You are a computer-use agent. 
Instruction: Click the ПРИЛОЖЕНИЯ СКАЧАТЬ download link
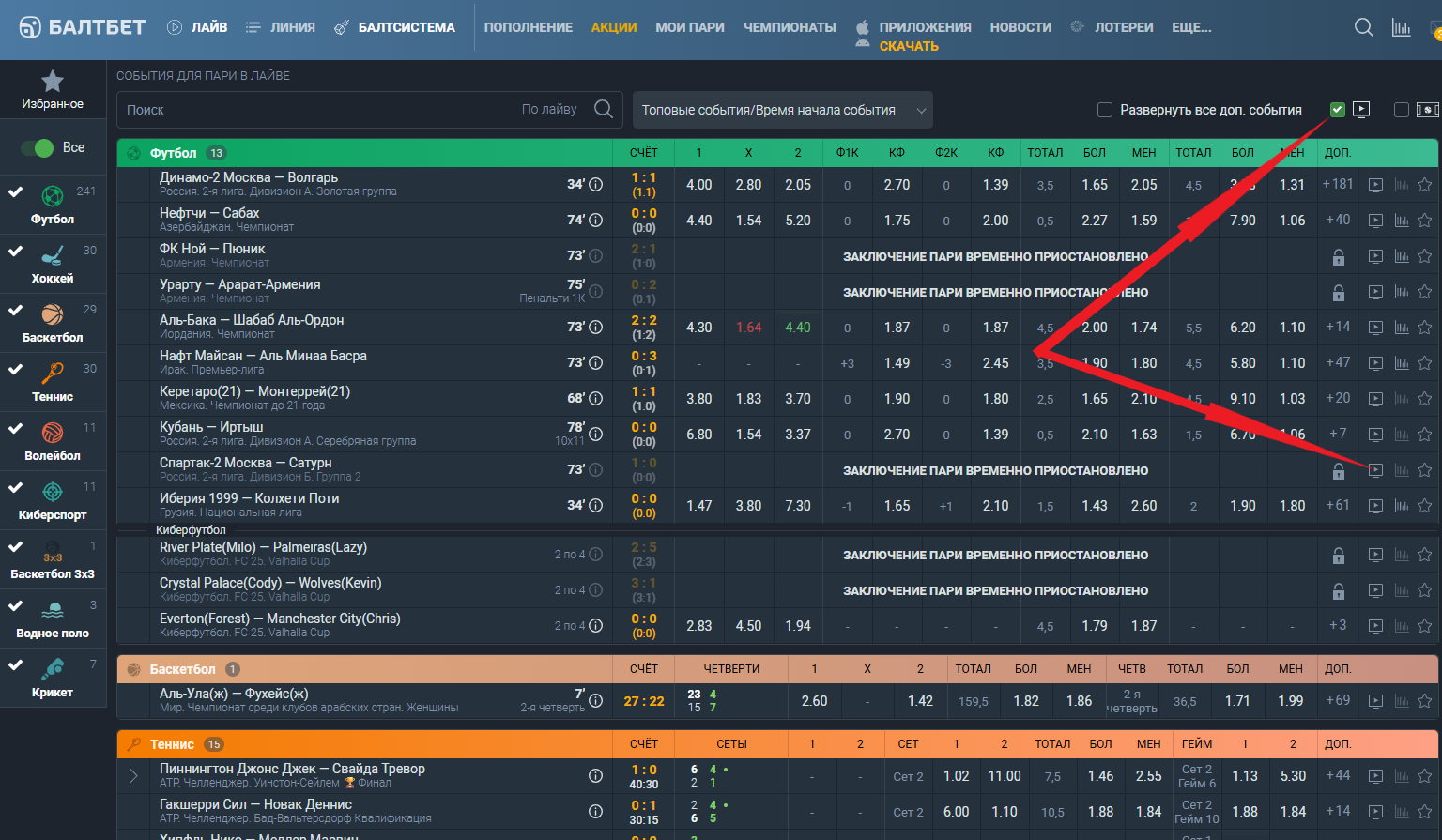913,36
